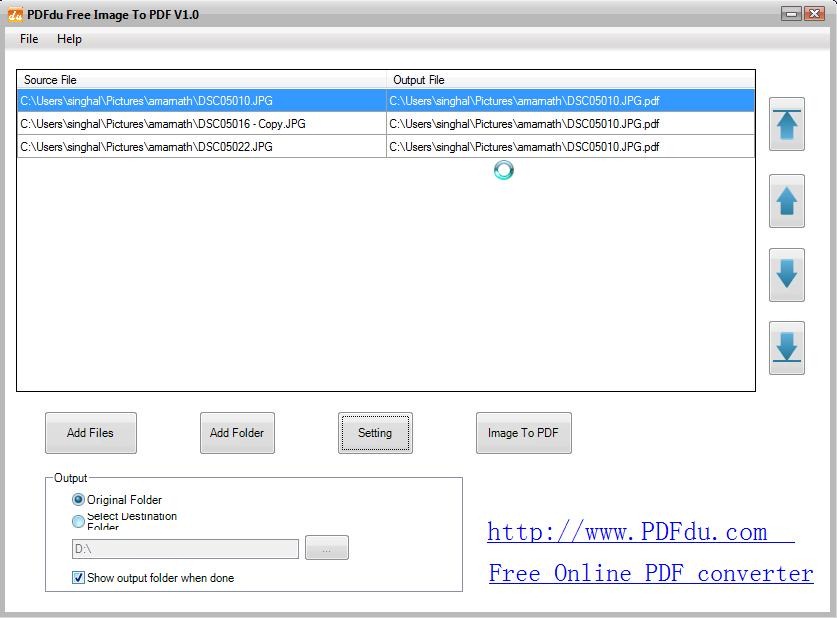The image size is (837, 618).
Task: Click the PDFdu app icon in title bar
Action: click(15, 15)
